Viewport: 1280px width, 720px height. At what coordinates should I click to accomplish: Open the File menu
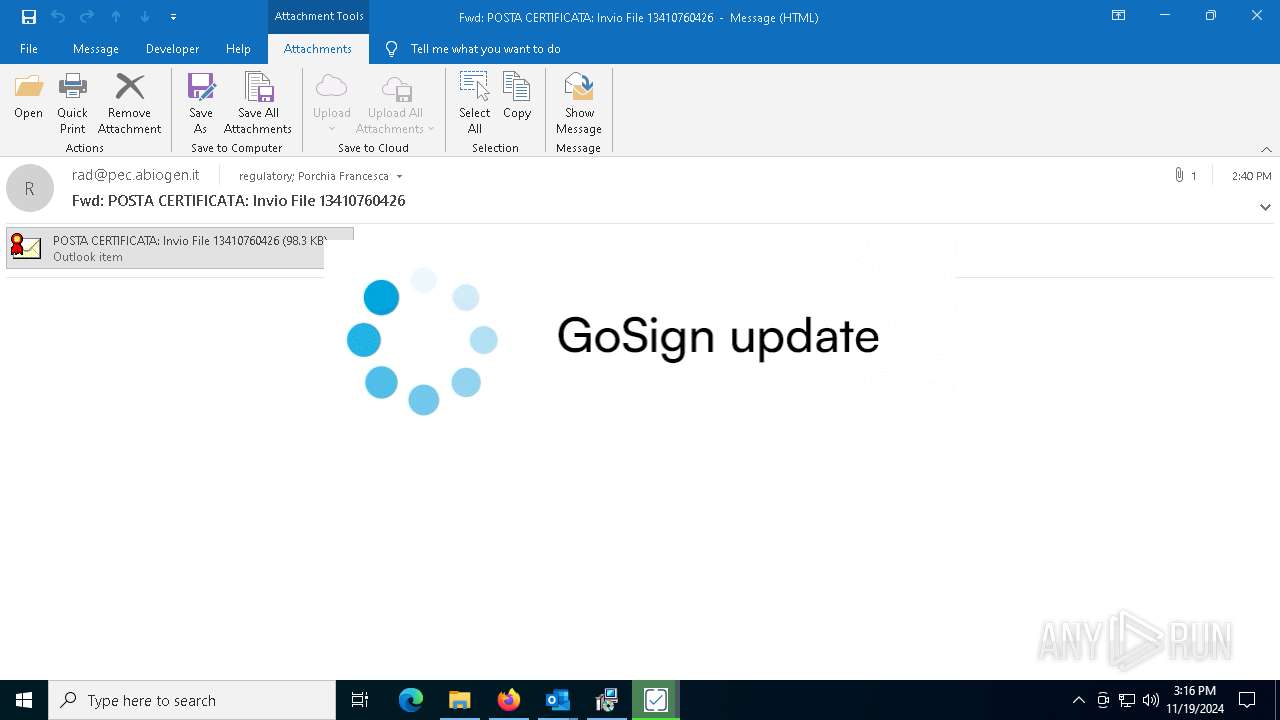pyautogui.click(x=29, y=49)
